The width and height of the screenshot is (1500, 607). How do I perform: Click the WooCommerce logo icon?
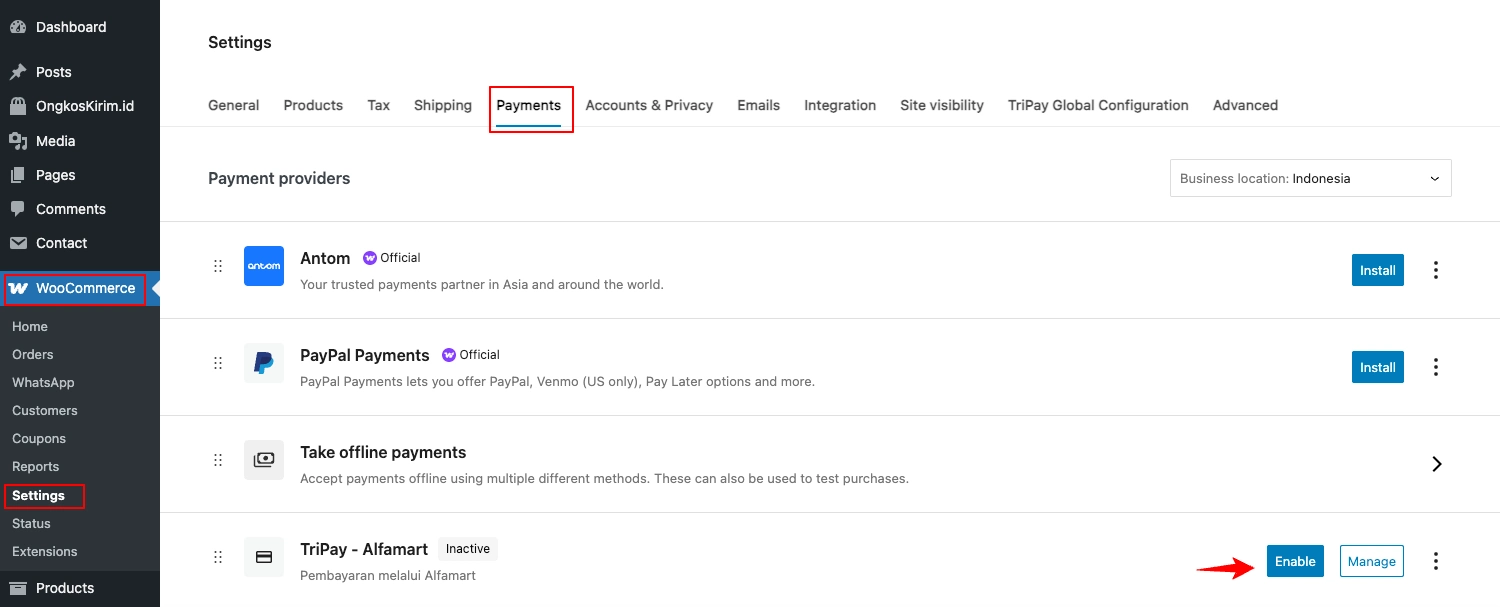tap(18, 288)
